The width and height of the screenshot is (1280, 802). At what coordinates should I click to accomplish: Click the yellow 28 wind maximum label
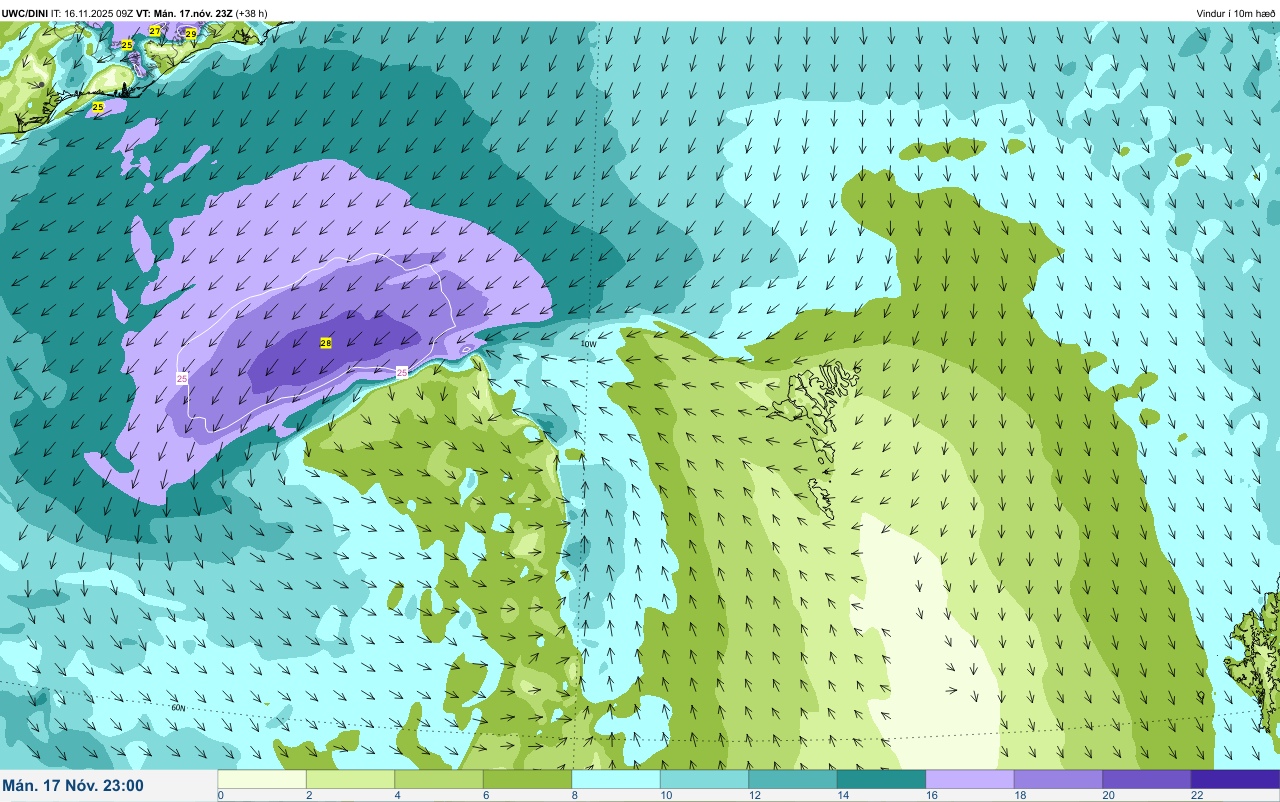coord(326,343)
